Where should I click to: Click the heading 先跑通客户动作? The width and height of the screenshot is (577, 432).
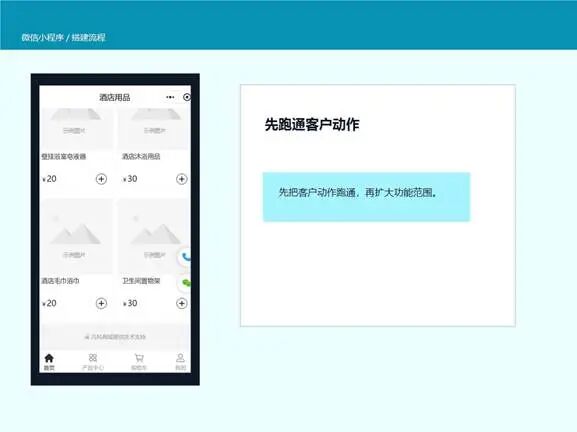coord(312,125)
